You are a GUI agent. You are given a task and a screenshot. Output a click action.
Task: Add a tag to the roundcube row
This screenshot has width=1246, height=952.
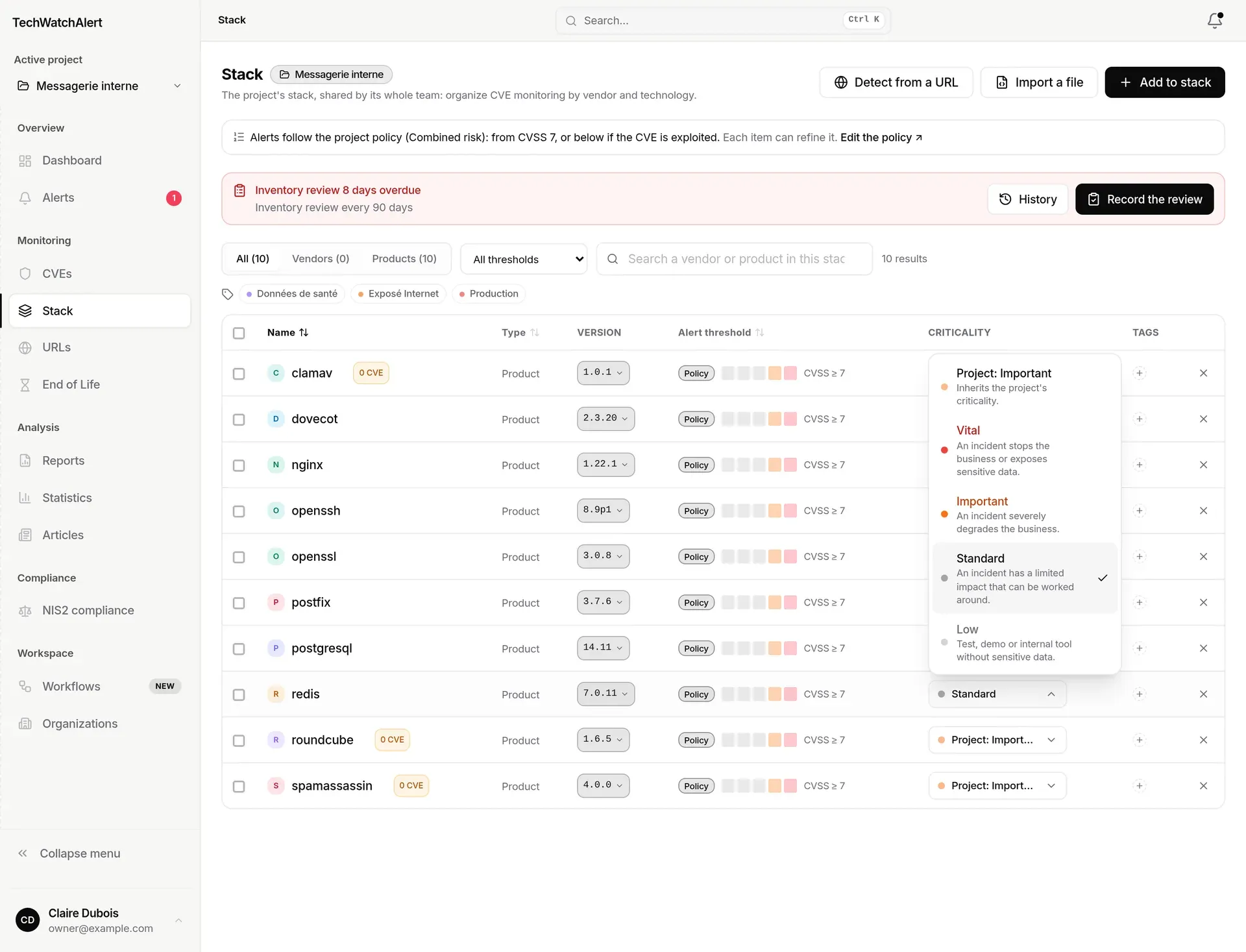click(x=1139, y=740)
